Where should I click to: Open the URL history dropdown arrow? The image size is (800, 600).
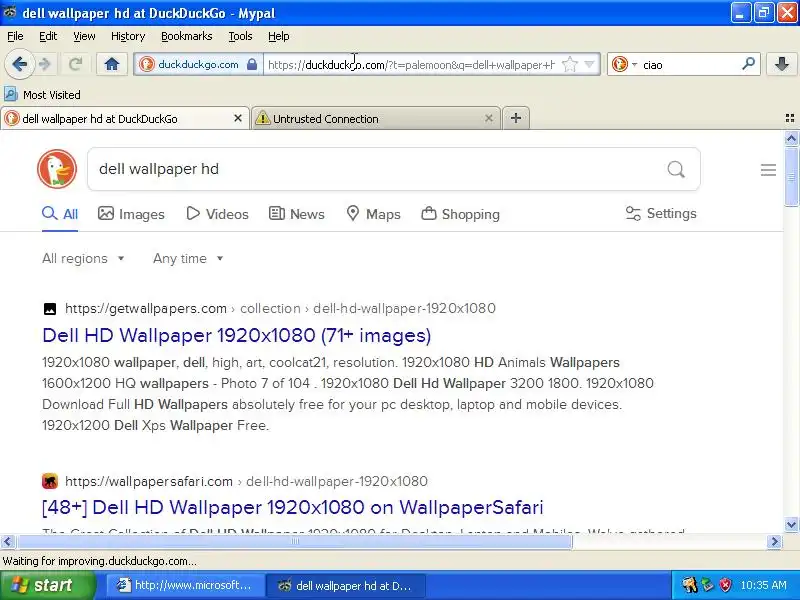click(x=589, y=64)
